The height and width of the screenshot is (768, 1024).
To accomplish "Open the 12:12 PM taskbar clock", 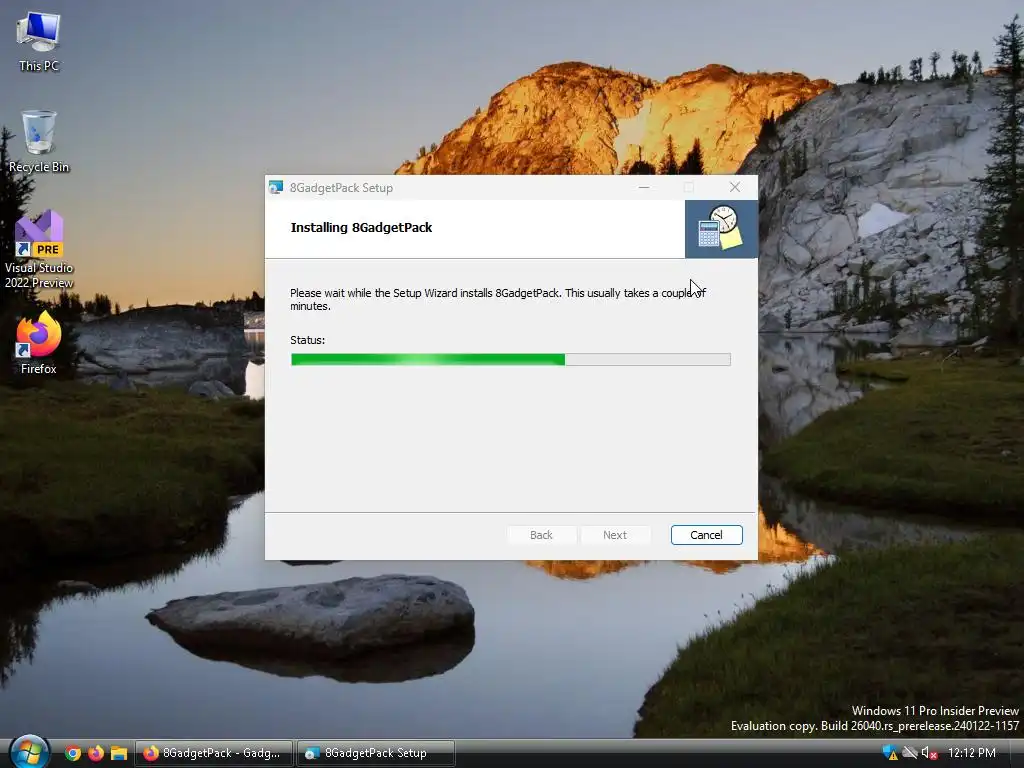I will pyautogui.click(x=972, y=753).
